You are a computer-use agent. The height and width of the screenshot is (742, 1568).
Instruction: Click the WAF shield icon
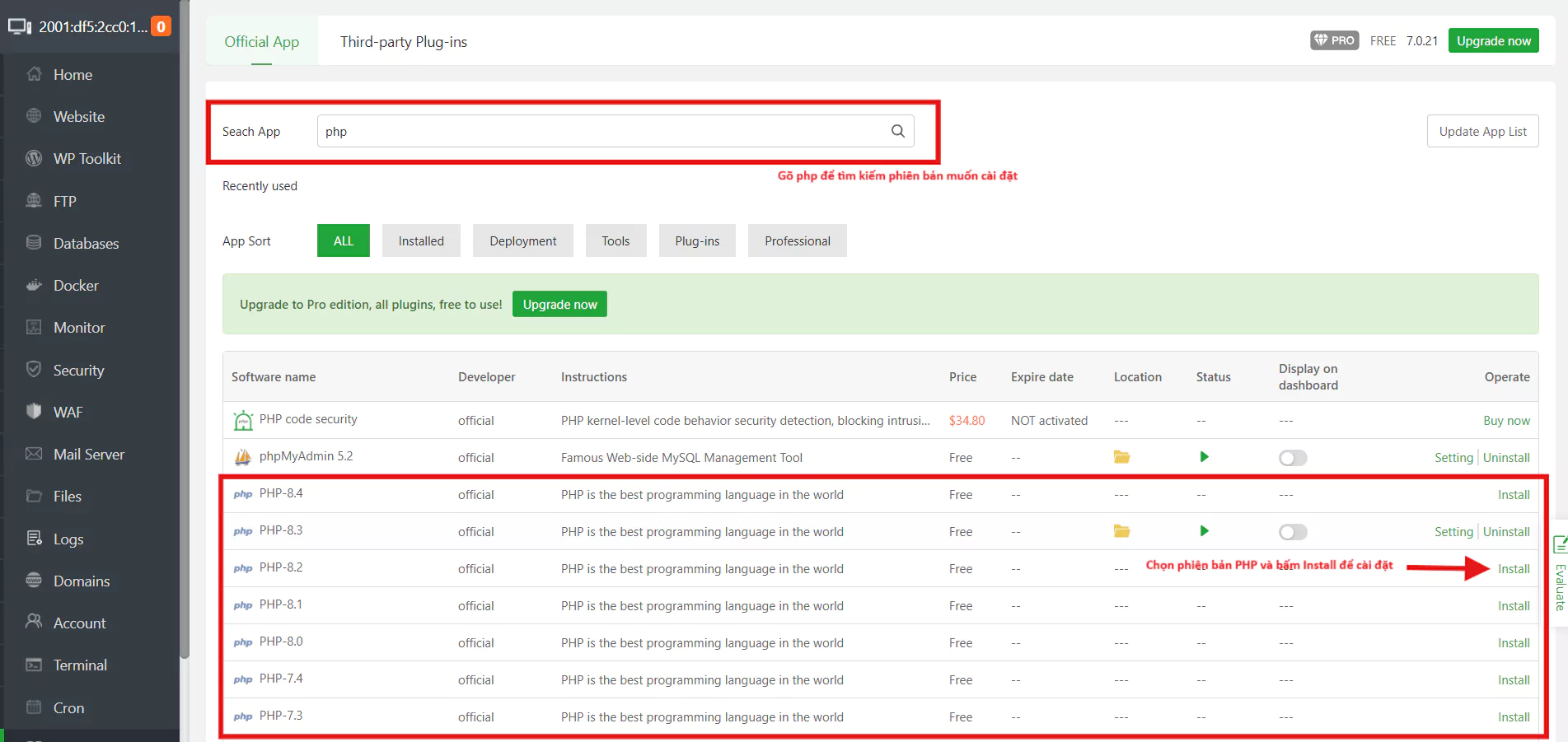pos(34,412)
